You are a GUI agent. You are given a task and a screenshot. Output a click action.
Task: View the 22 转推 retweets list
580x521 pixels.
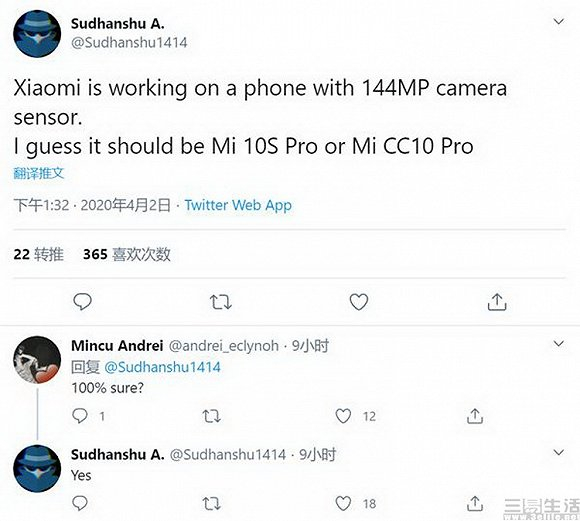38,254
